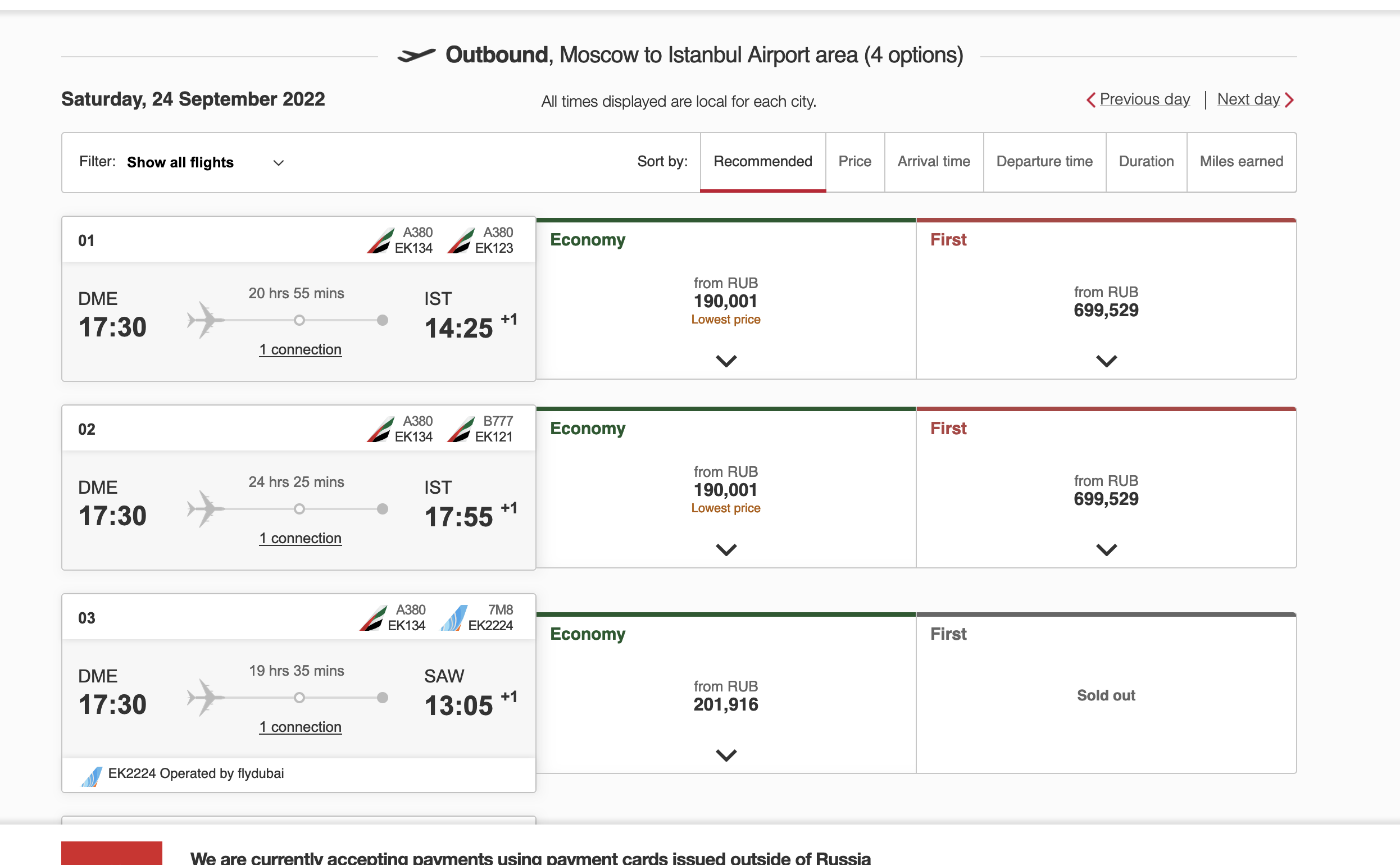Screen dimensions: 1400x865
Task: Click the 20 hrs 55 mins duration text
Action: tap(297, 293)
